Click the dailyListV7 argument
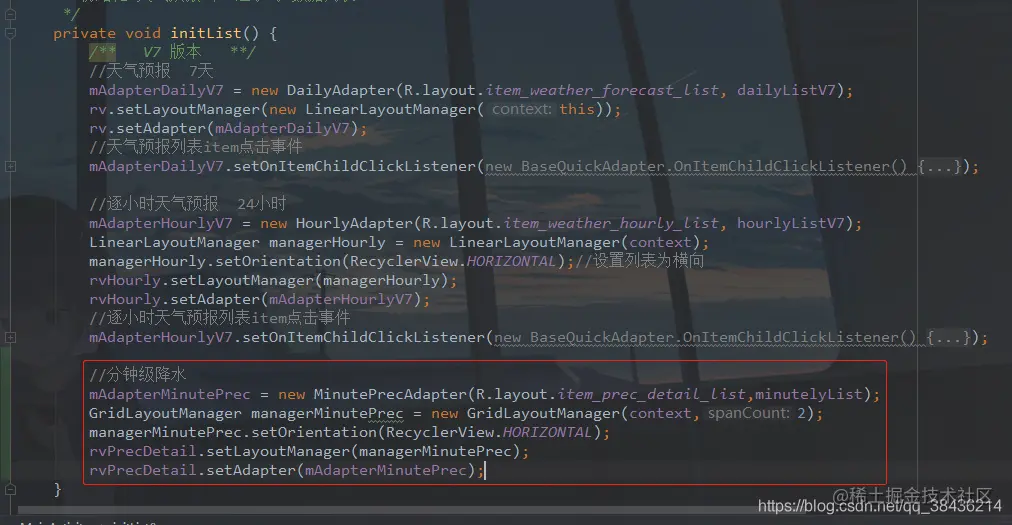The width and height of the screenshot is (1012, 525). pos(786,90)
